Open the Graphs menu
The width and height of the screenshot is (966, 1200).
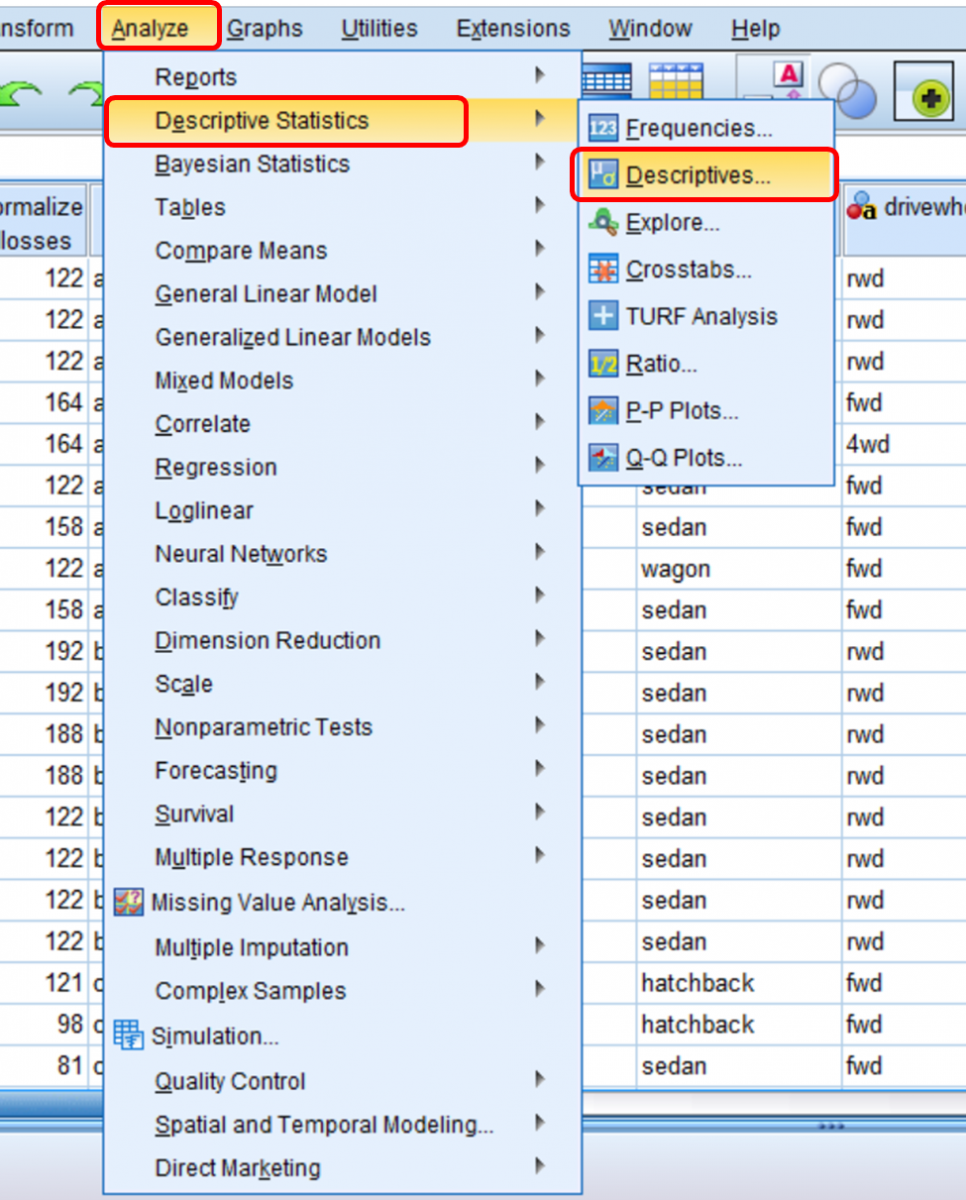pos(264,28)
